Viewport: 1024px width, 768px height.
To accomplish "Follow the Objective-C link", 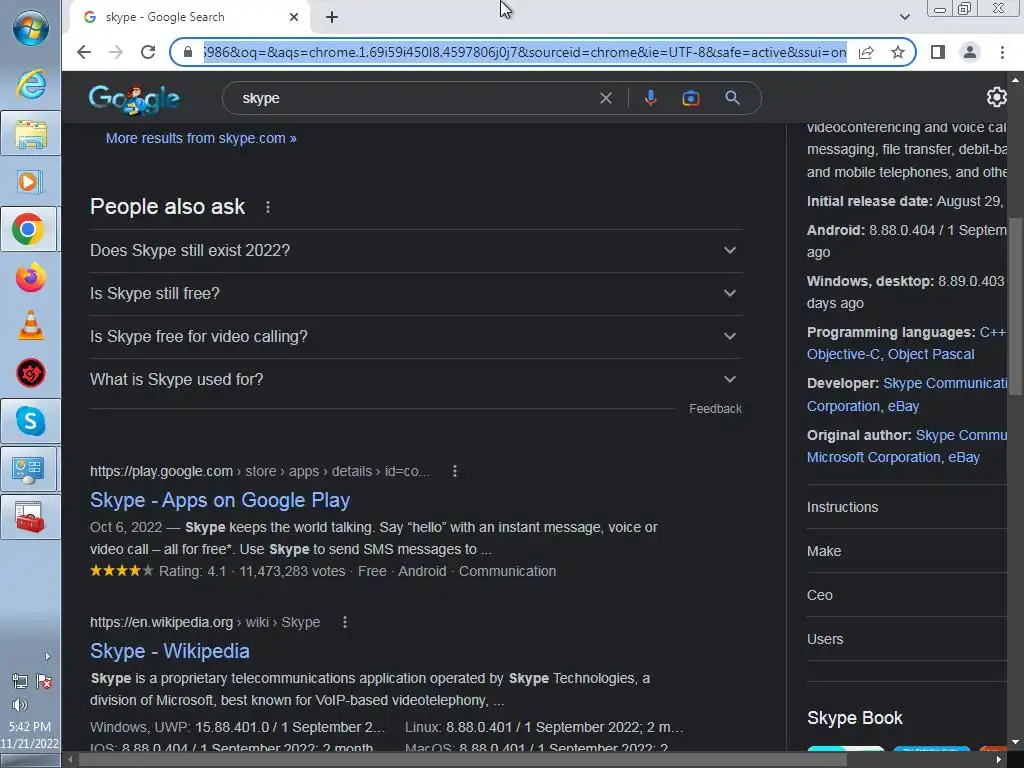I will coord(843,354).
